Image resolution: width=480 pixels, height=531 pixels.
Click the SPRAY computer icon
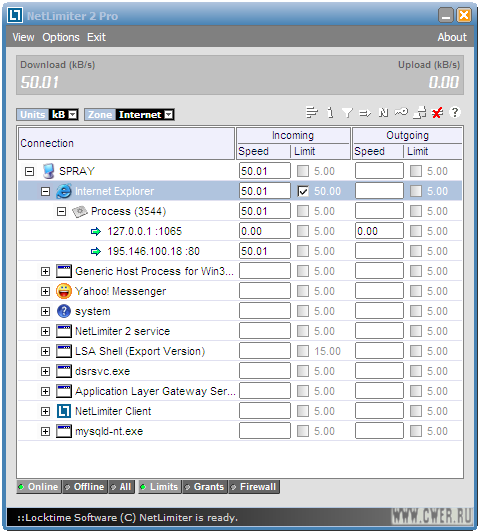coord(48,171)
